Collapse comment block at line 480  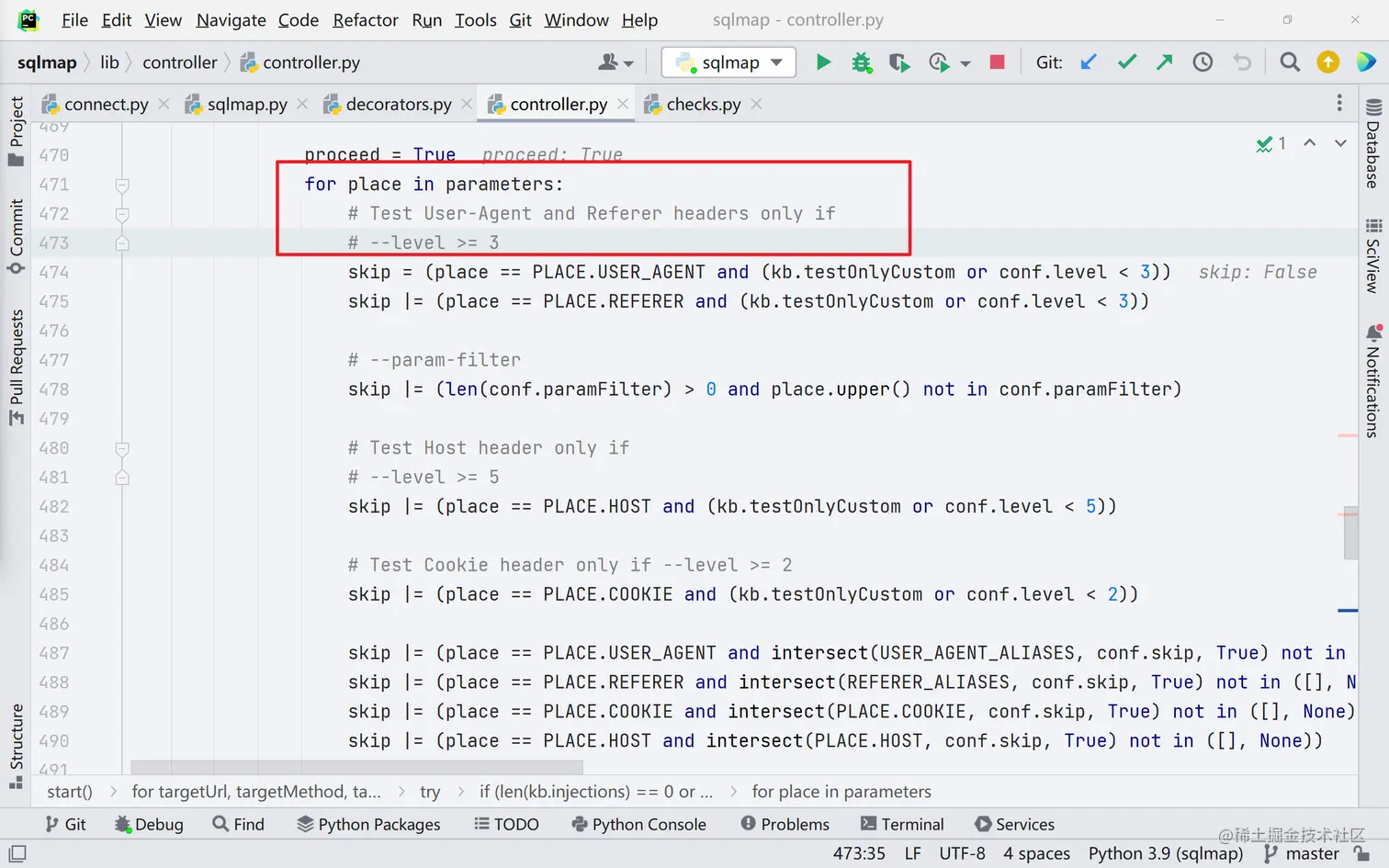click(122, 448)
